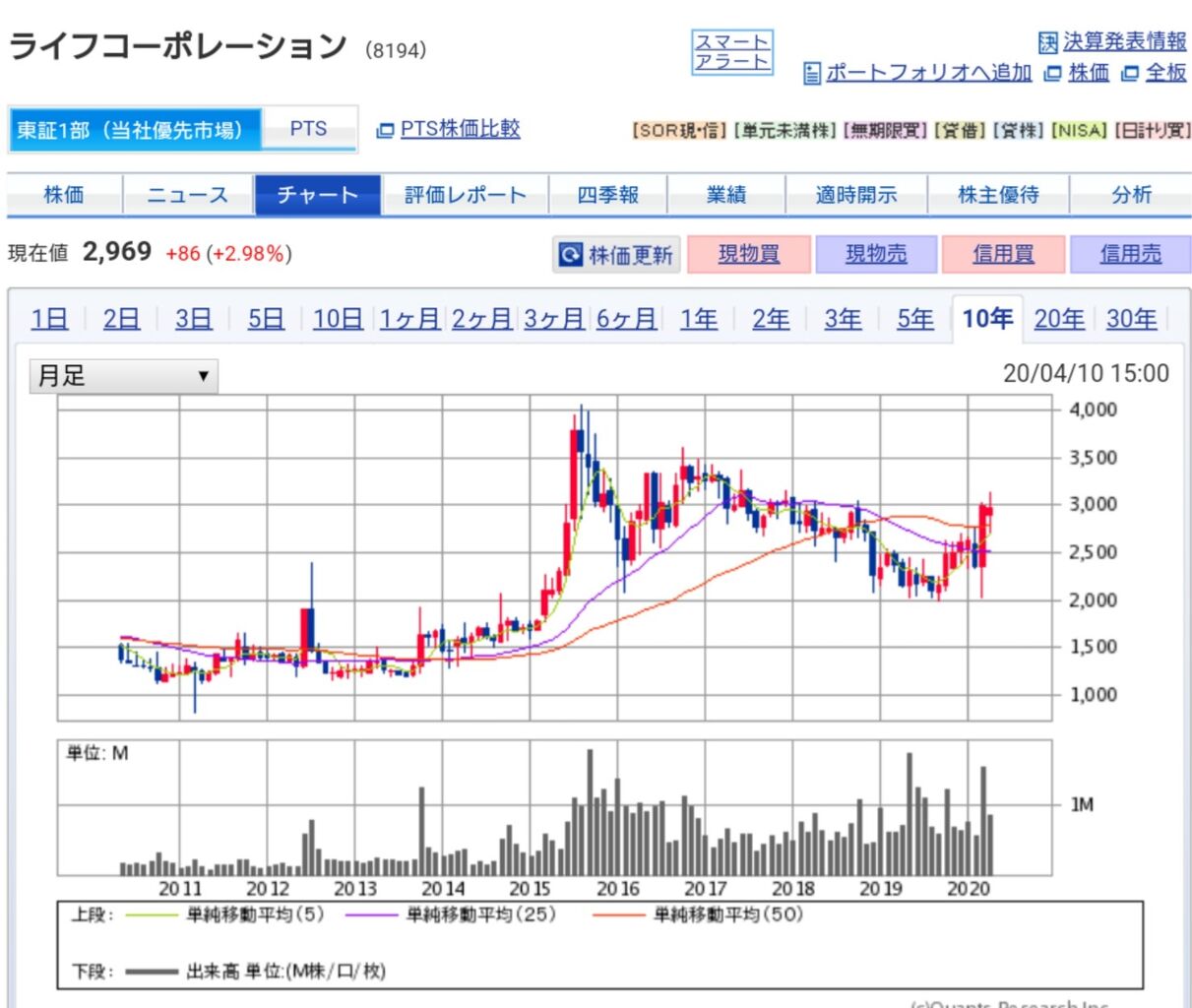
Task: Click the SOR現・信 badge
Action: tap(679, 130)
